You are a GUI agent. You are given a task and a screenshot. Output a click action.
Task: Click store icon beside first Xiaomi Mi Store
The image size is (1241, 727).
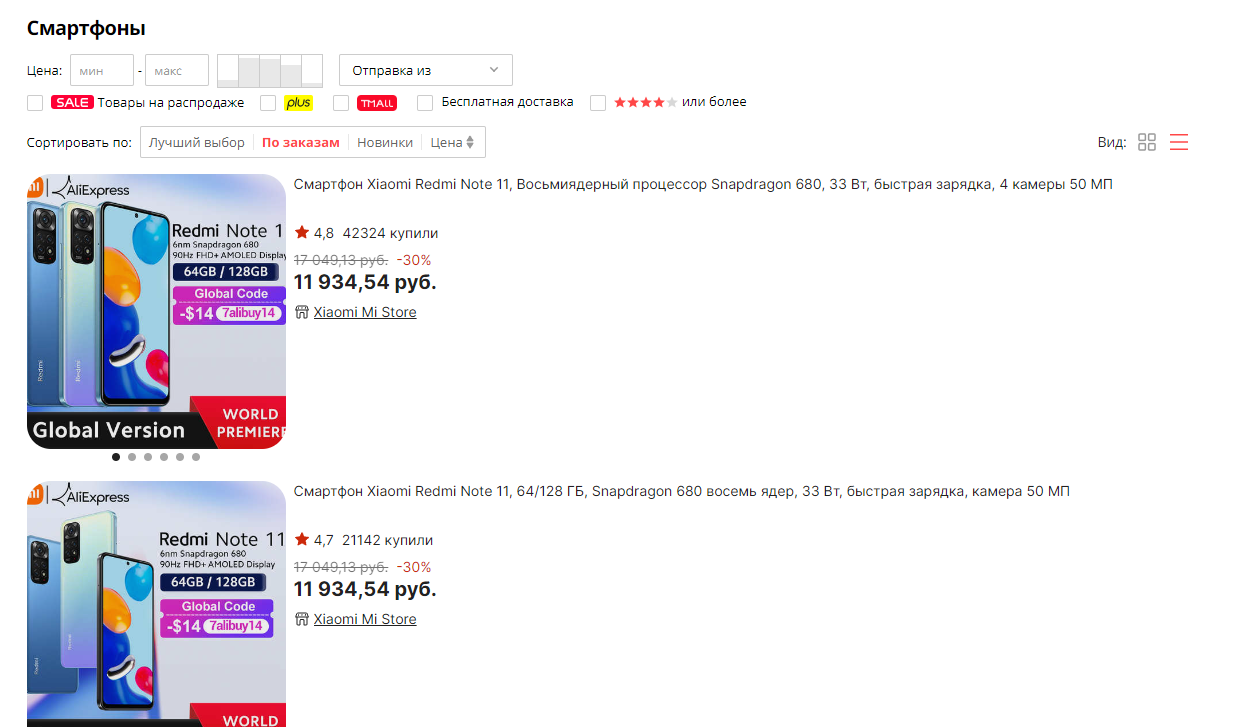point(302,312)
